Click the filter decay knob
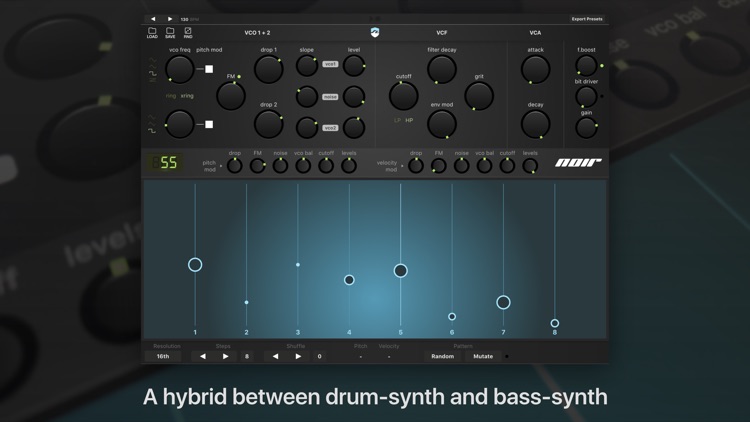 [x=441, y=69]
